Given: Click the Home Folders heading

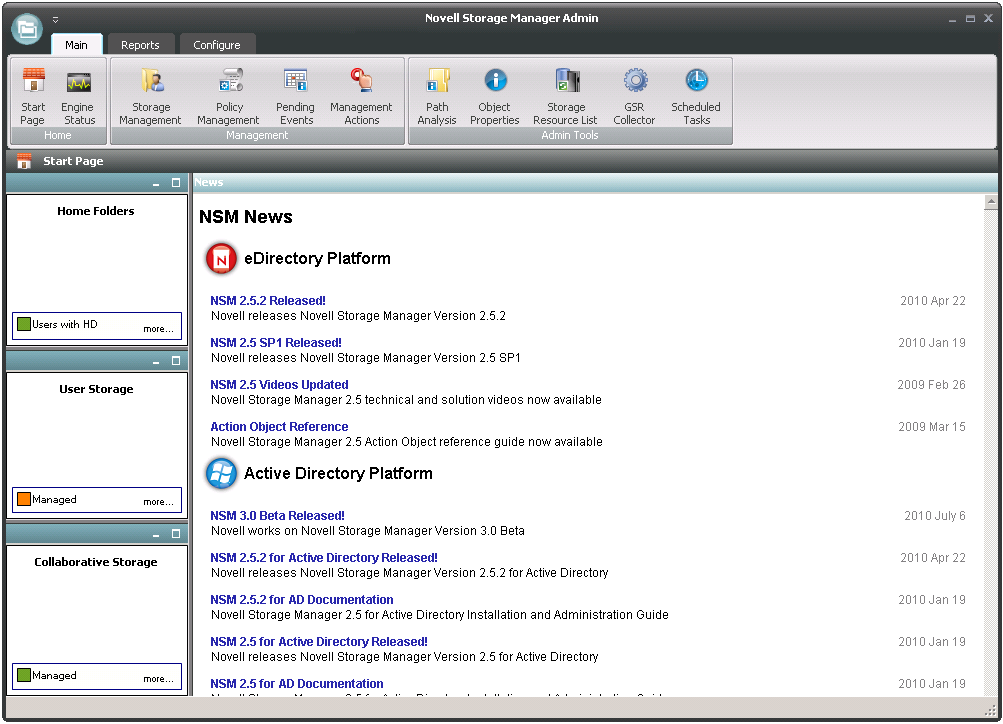Looking at the screenshot, I should click(x=96, y=211).
